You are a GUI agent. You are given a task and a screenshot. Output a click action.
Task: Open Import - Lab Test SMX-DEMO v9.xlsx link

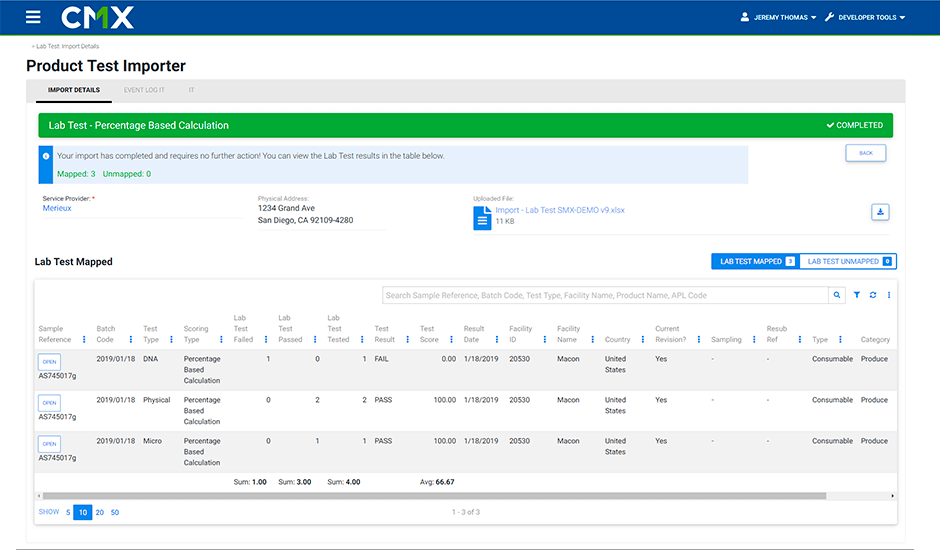click(560, 210)
